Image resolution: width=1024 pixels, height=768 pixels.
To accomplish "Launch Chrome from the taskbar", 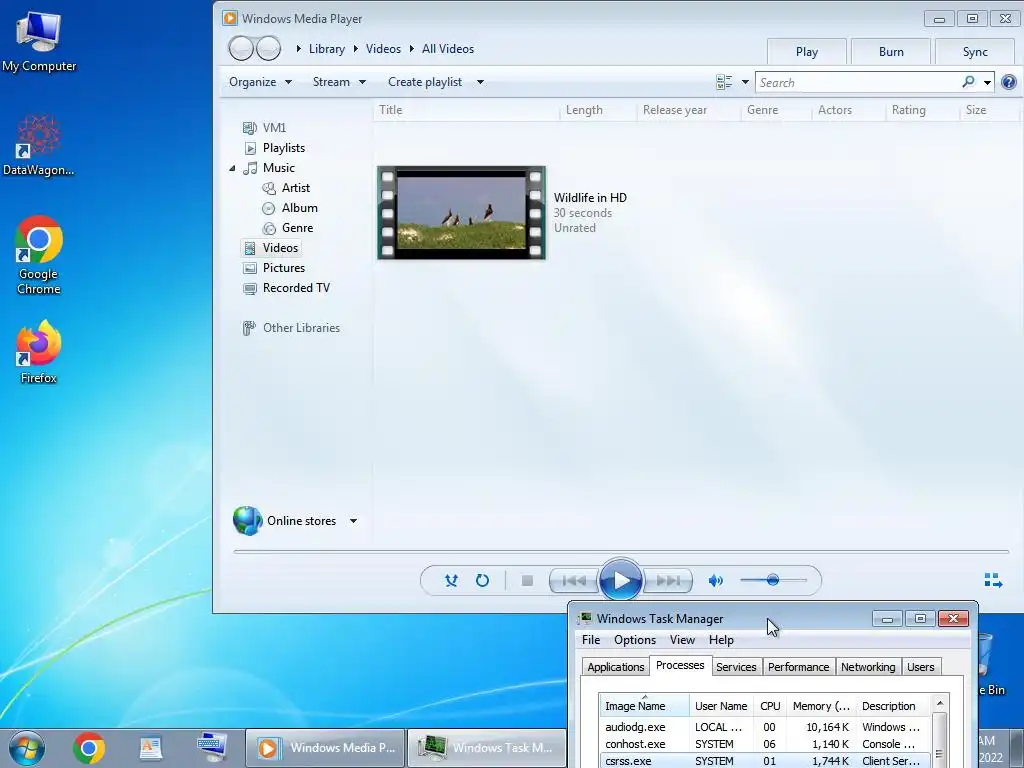I will 89,748.
